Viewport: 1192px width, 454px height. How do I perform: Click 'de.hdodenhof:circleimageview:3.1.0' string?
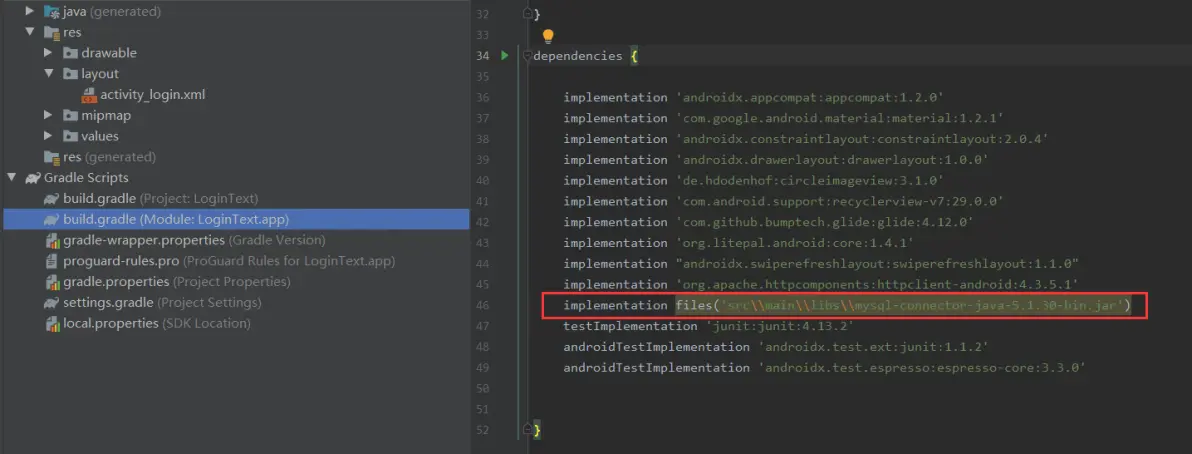tap(810, 180)
